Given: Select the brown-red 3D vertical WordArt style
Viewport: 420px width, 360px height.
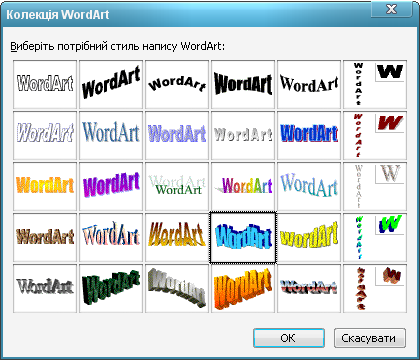Looking at the screenshot, I should tap(375, 288).
